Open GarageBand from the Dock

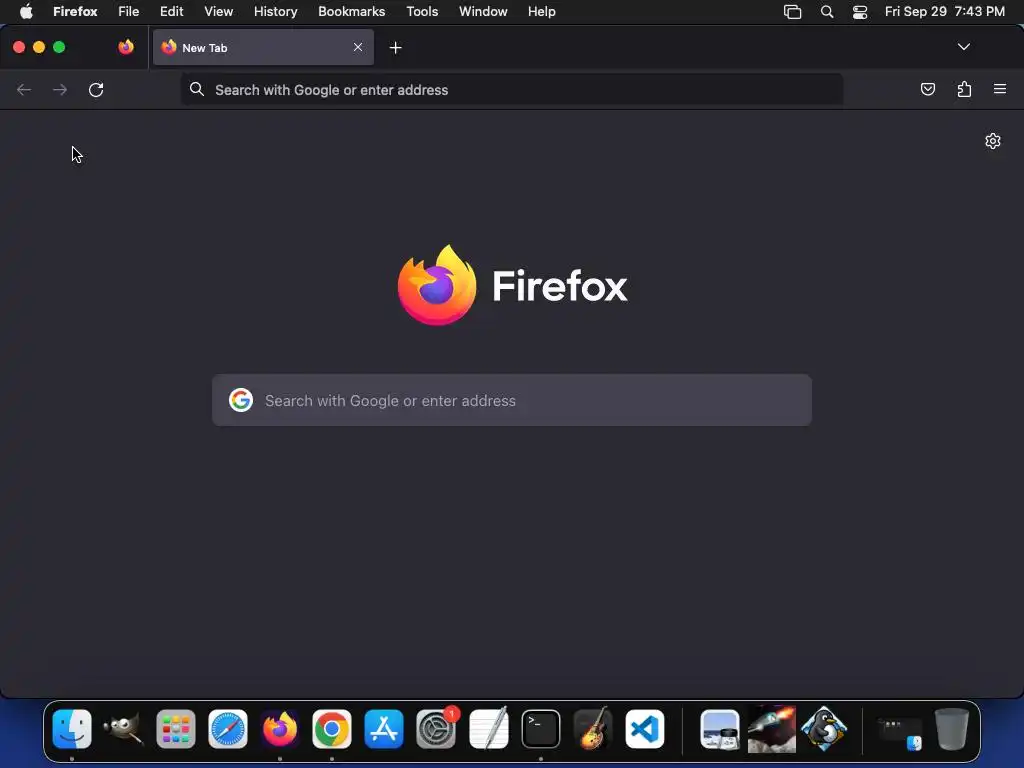pyautogui.click(x=592, y=729)
